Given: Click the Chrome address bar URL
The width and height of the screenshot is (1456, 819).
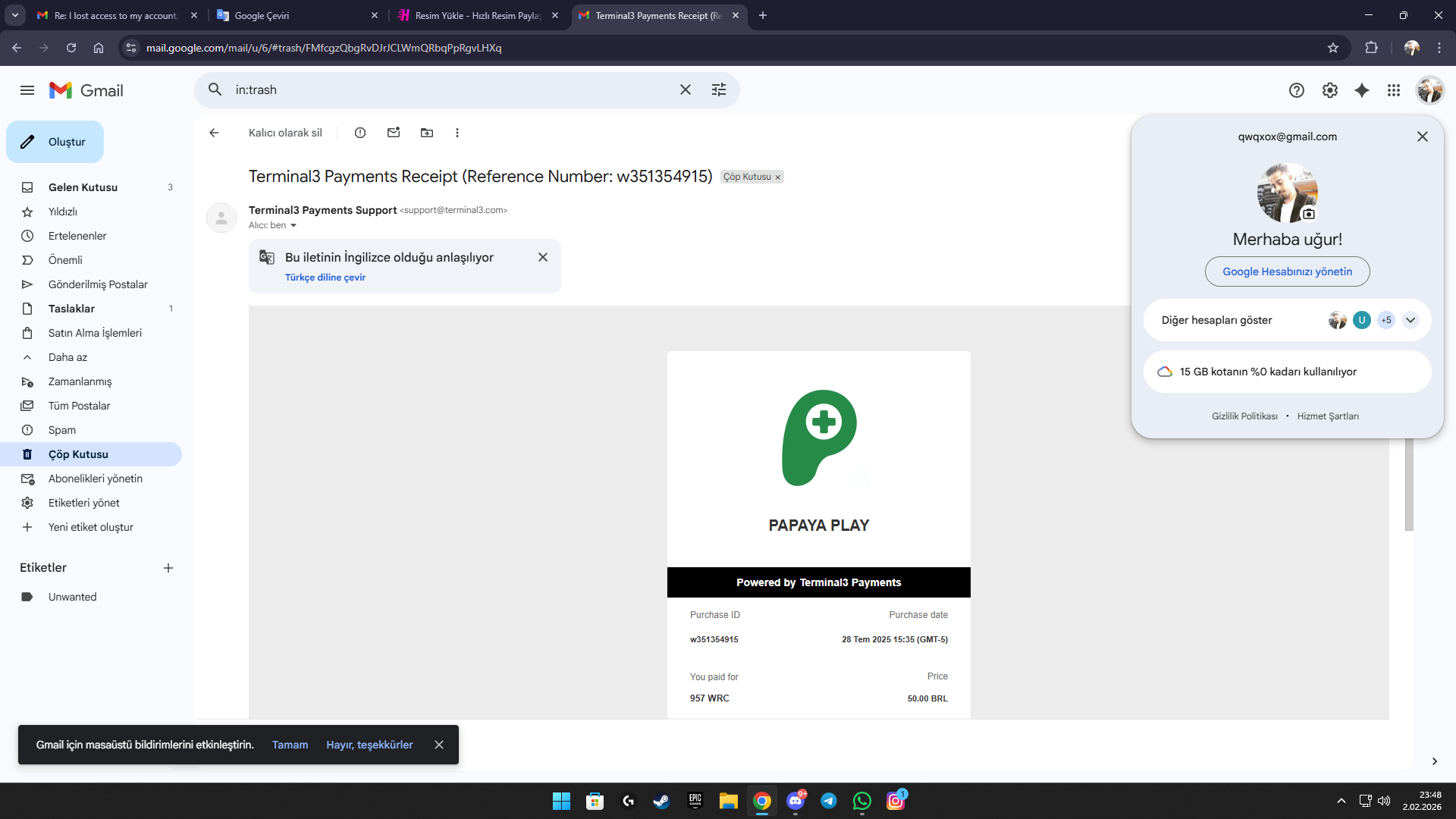Looking at the screenshot, I should click(324, 48).
